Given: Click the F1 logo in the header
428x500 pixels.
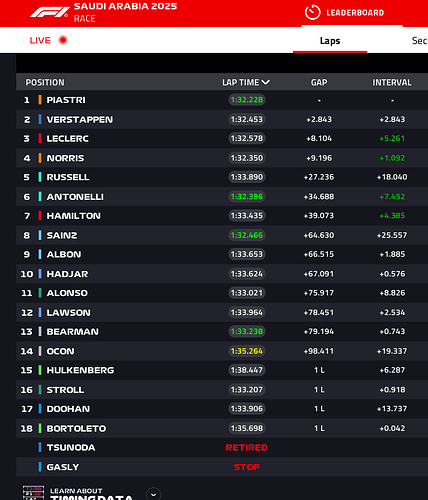Looking at the screenshot, I should coord(49,13).
